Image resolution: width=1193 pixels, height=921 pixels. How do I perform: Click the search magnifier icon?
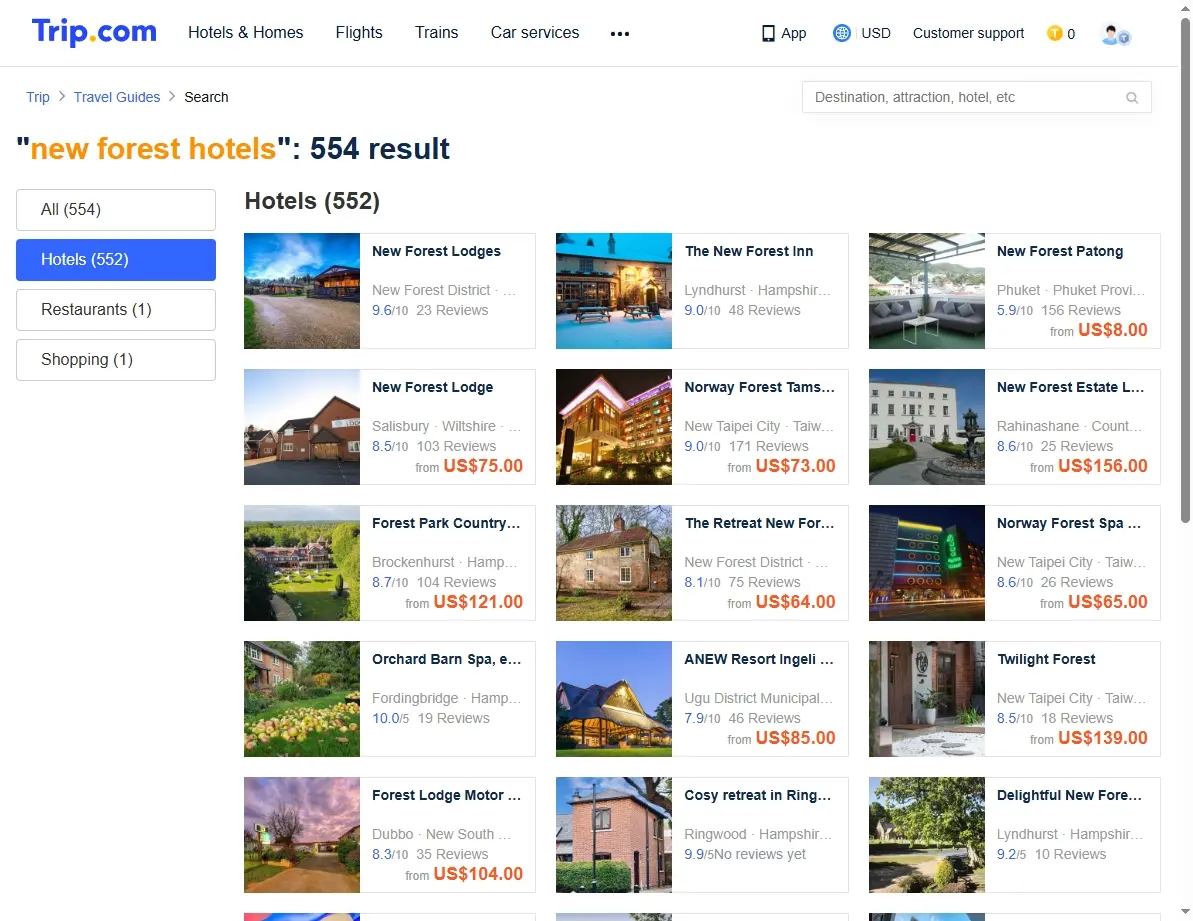point(1132,97)
